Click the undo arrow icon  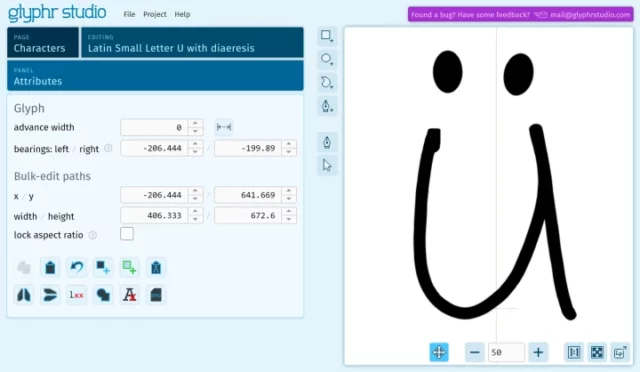point(77,268)
